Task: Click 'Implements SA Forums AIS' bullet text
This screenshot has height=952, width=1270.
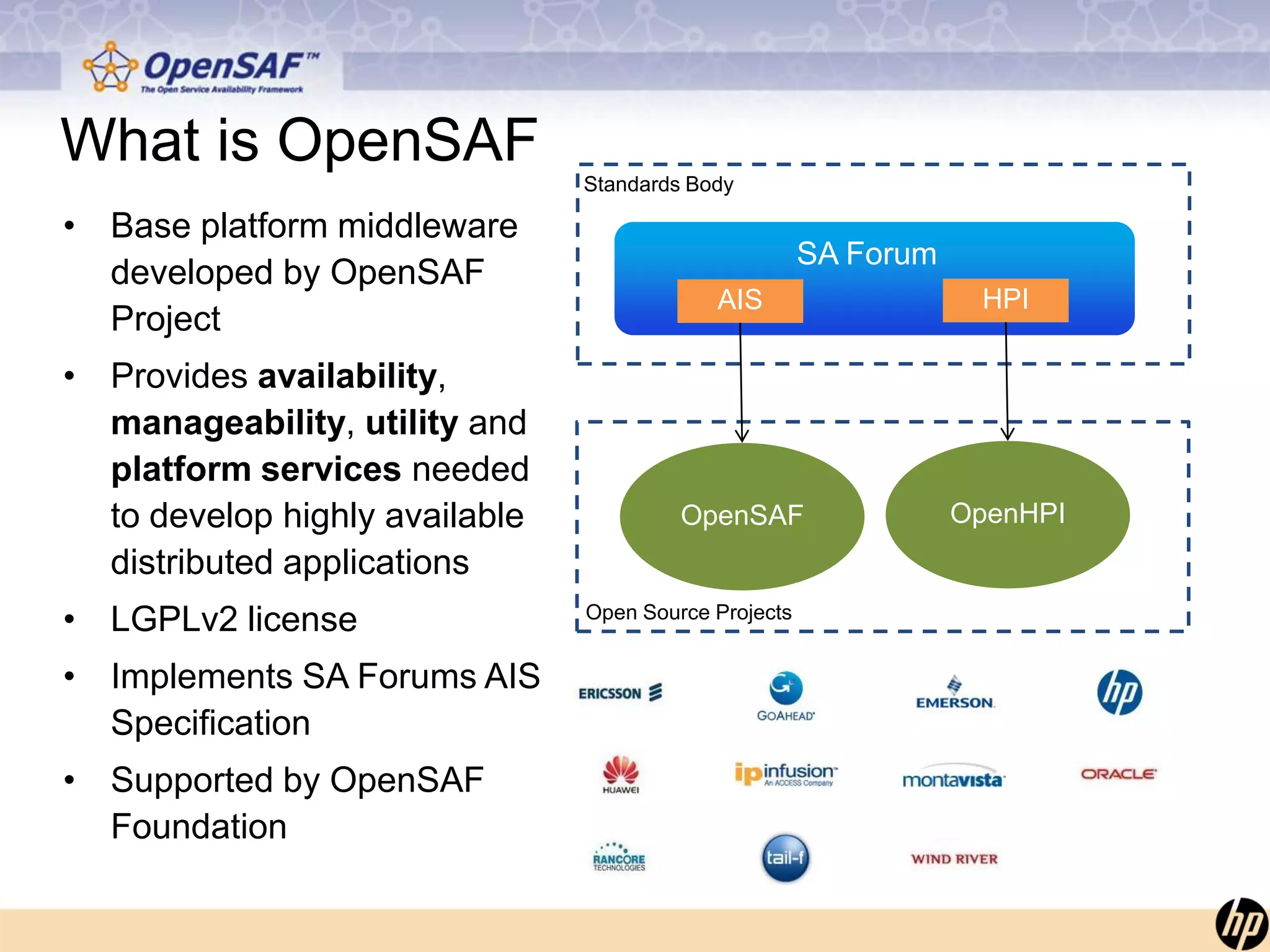Action: [x=326, y=676]
